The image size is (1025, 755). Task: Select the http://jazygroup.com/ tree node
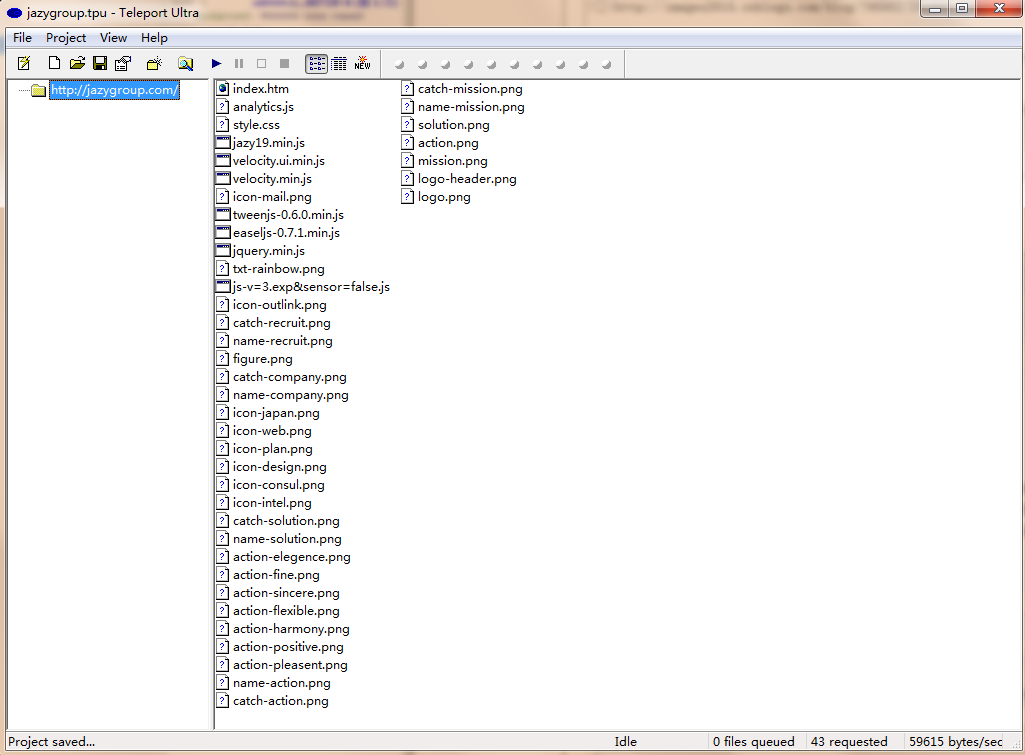(115, 90)
